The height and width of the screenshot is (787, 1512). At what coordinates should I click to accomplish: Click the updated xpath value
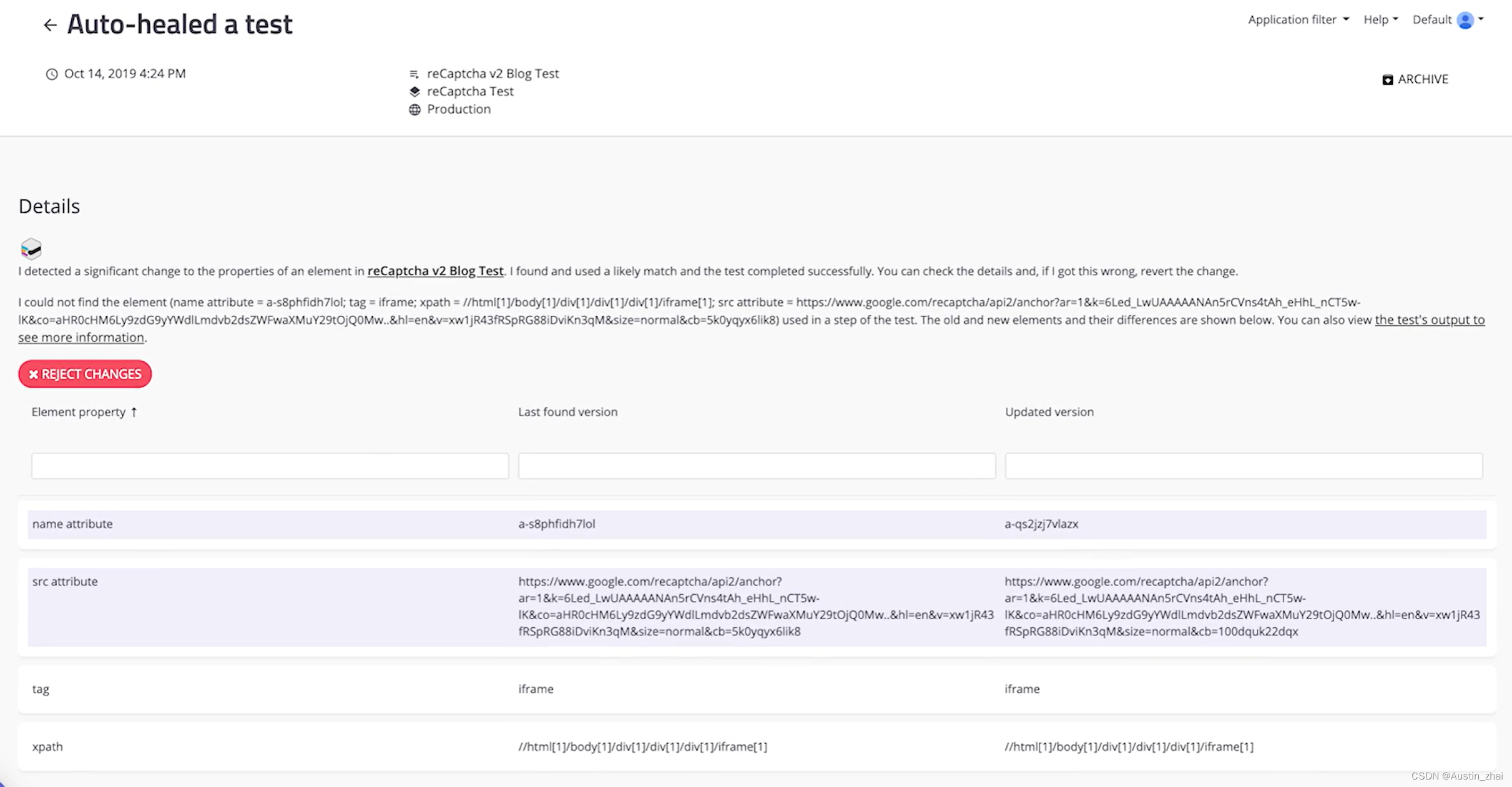click(x=1129, y=746)
